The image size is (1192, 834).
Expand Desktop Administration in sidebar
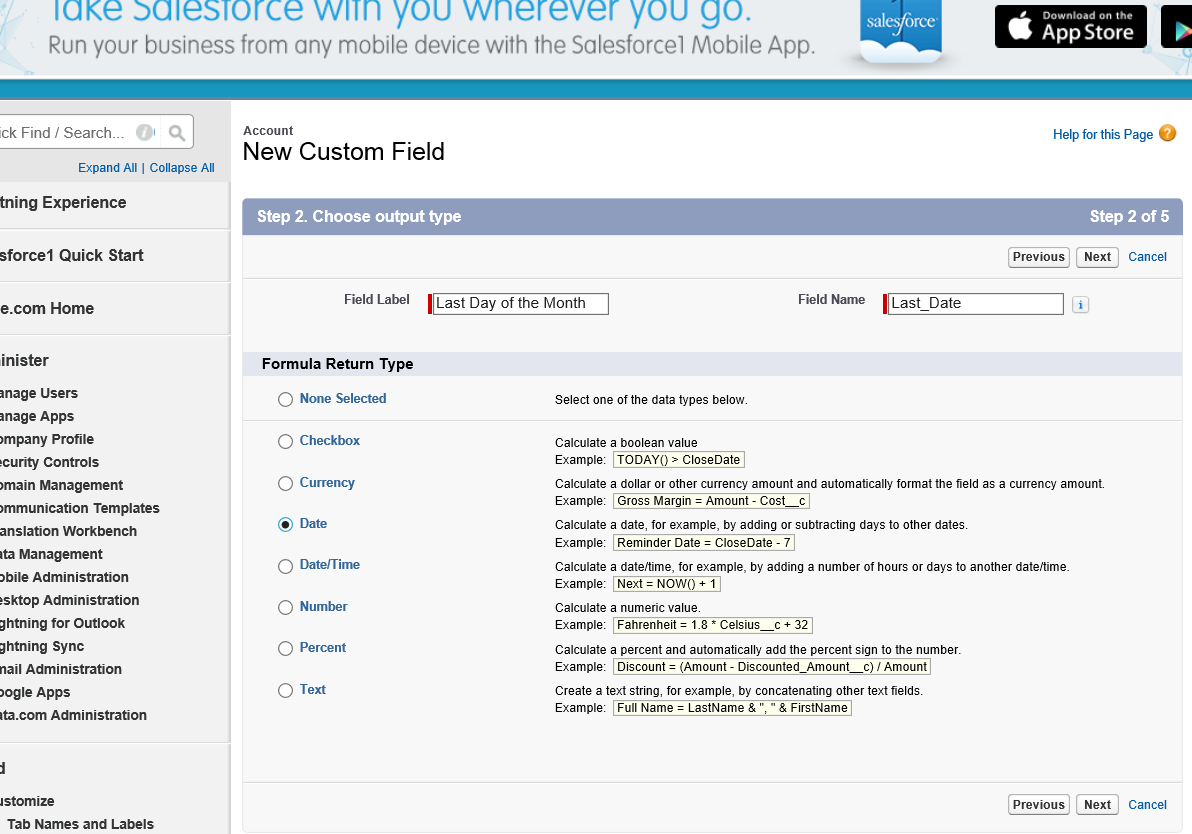[69, 600]
